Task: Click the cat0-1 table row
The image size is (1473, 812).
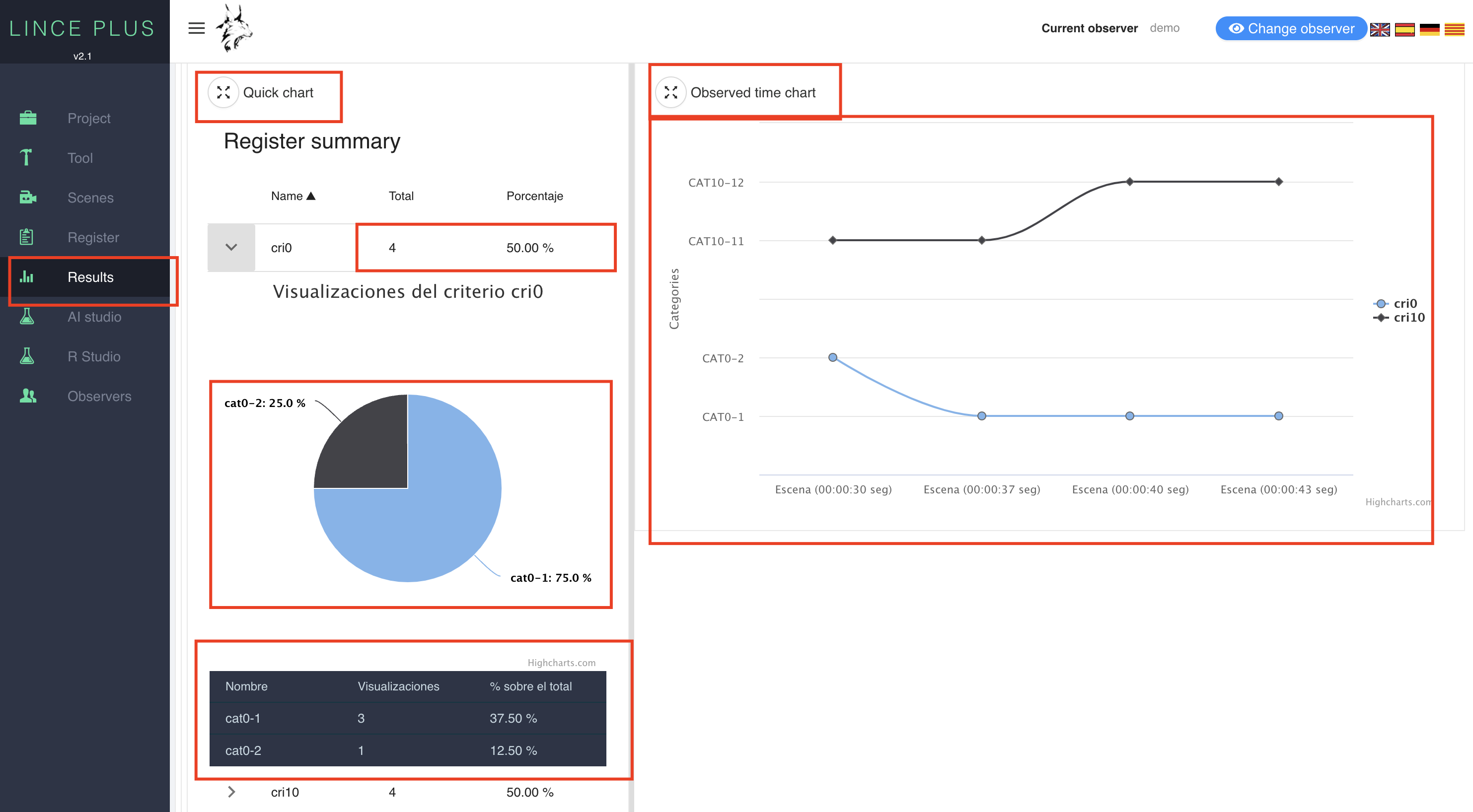Action: [408, 718]
